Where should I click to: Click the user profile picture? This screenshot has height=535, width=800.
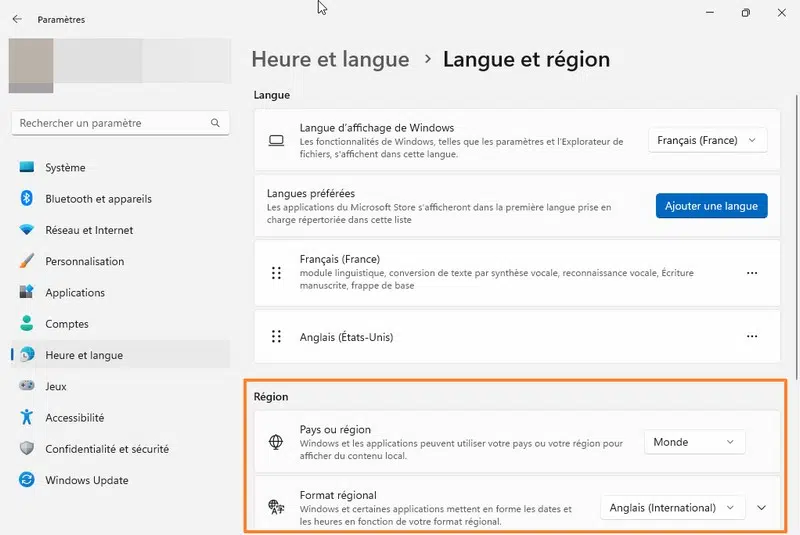coord(31,65)
